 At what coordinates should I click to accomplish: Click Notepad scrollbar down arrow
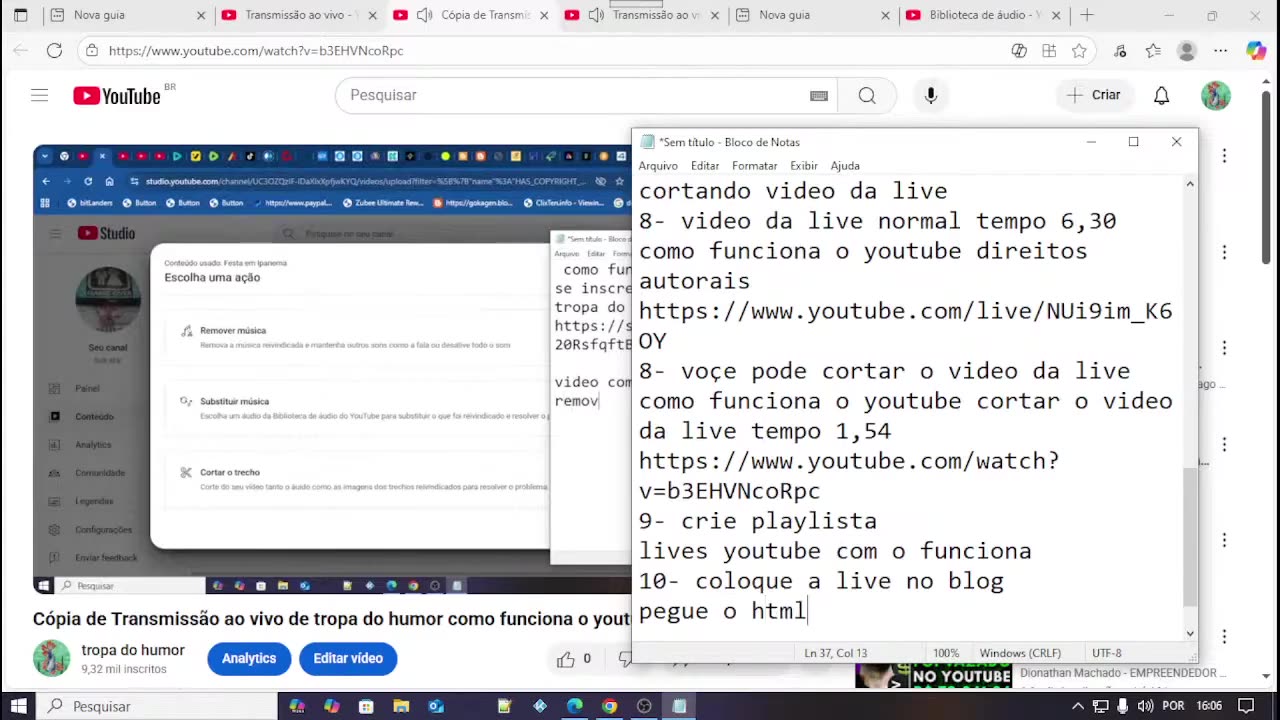[x=1189, y=633]
